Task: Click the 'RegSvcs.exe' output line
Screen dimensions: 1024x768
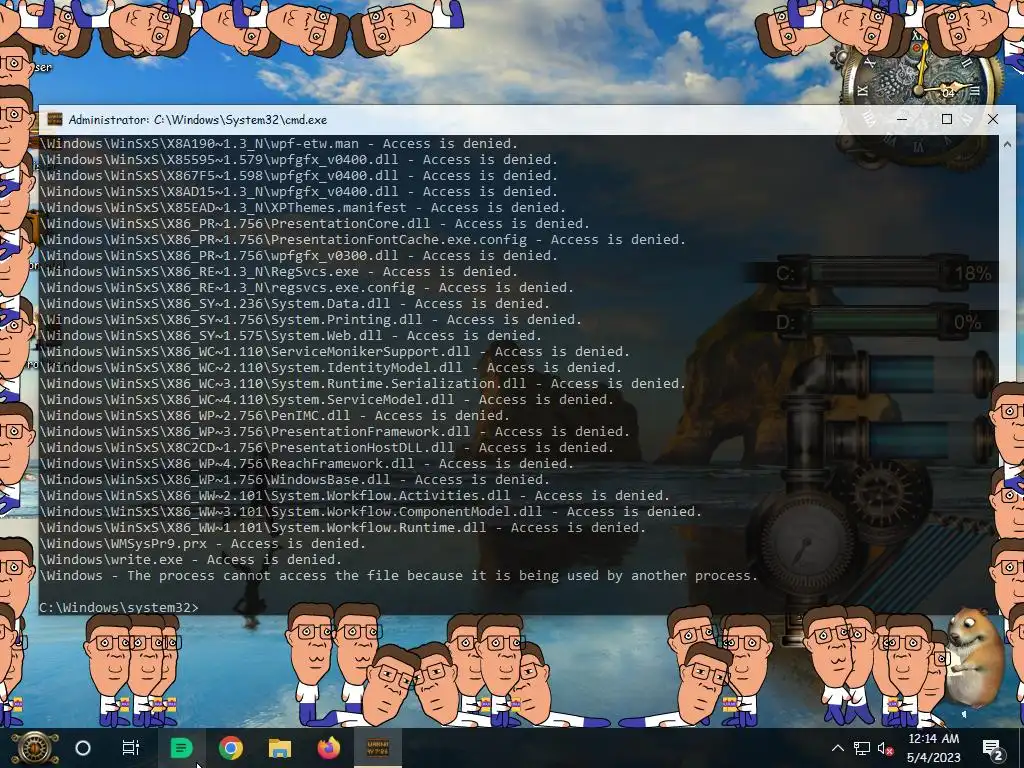Action: click(279, 272)
